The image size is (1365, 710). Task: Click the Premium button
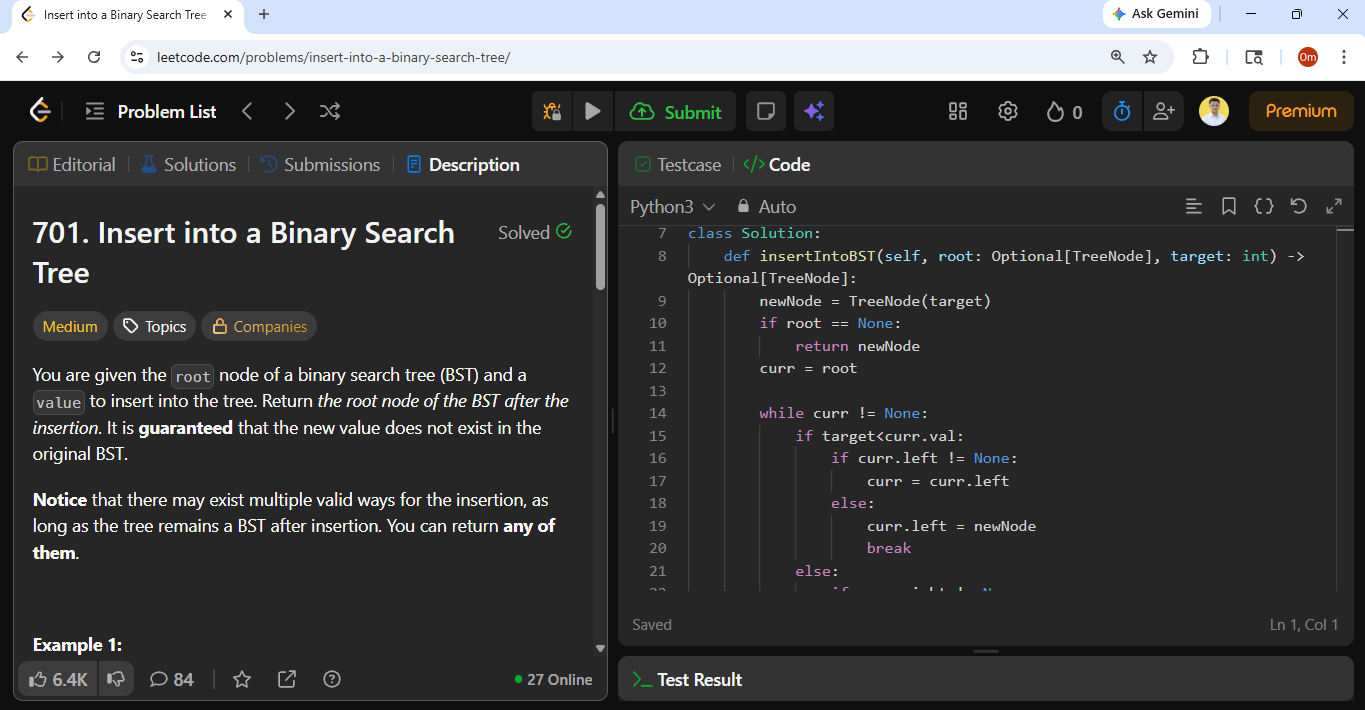(1300, 111)
